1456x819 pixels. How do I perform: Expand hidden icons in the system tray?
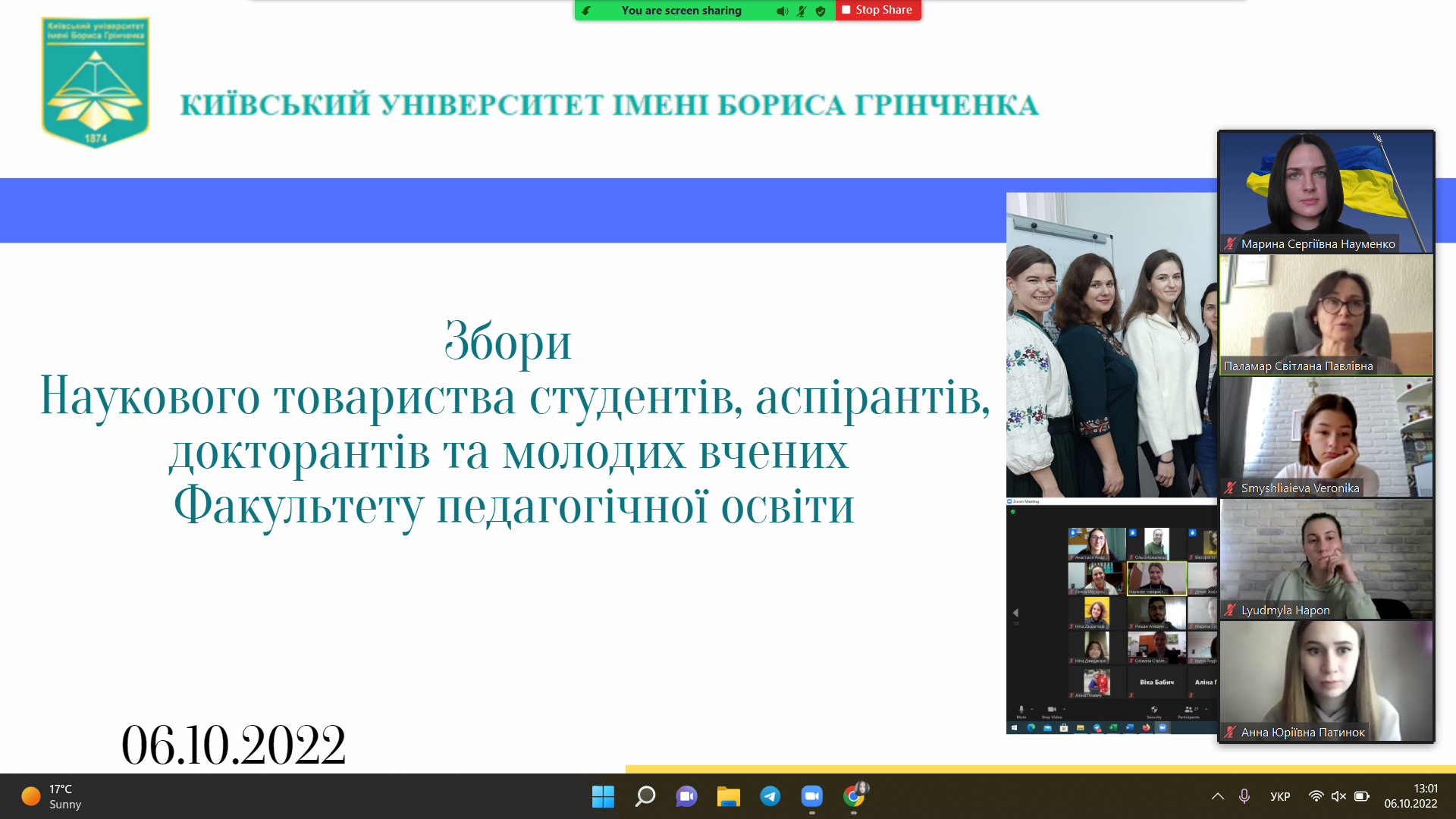click(x=1218, y=796)
